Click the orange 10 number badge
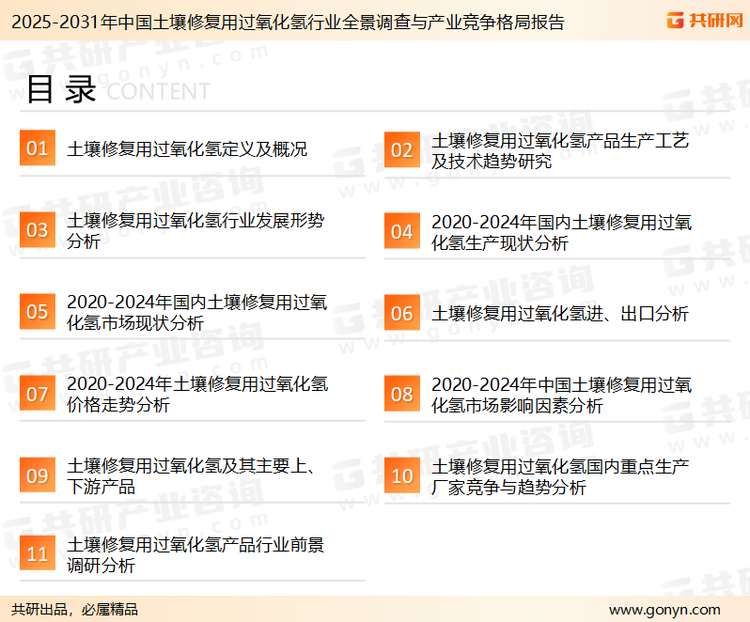The width and height of the screenshot is (750, 622). [x=402, y=476]
